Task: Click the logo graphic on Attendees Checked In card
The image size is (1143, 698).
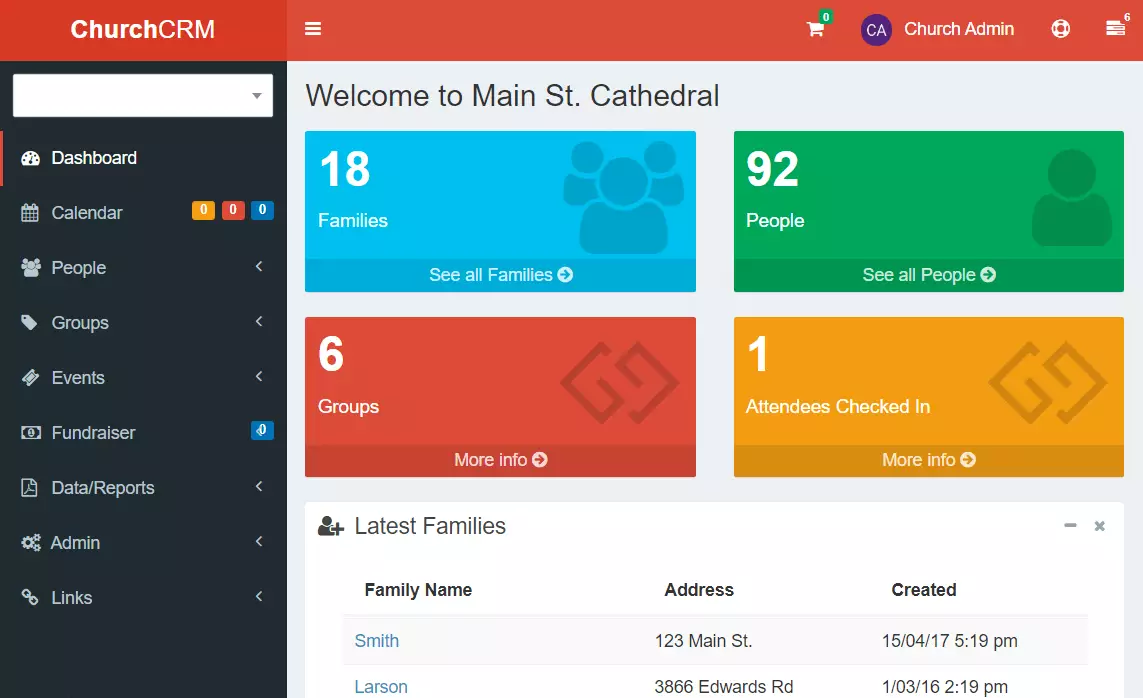Action: coord(1048,383)
